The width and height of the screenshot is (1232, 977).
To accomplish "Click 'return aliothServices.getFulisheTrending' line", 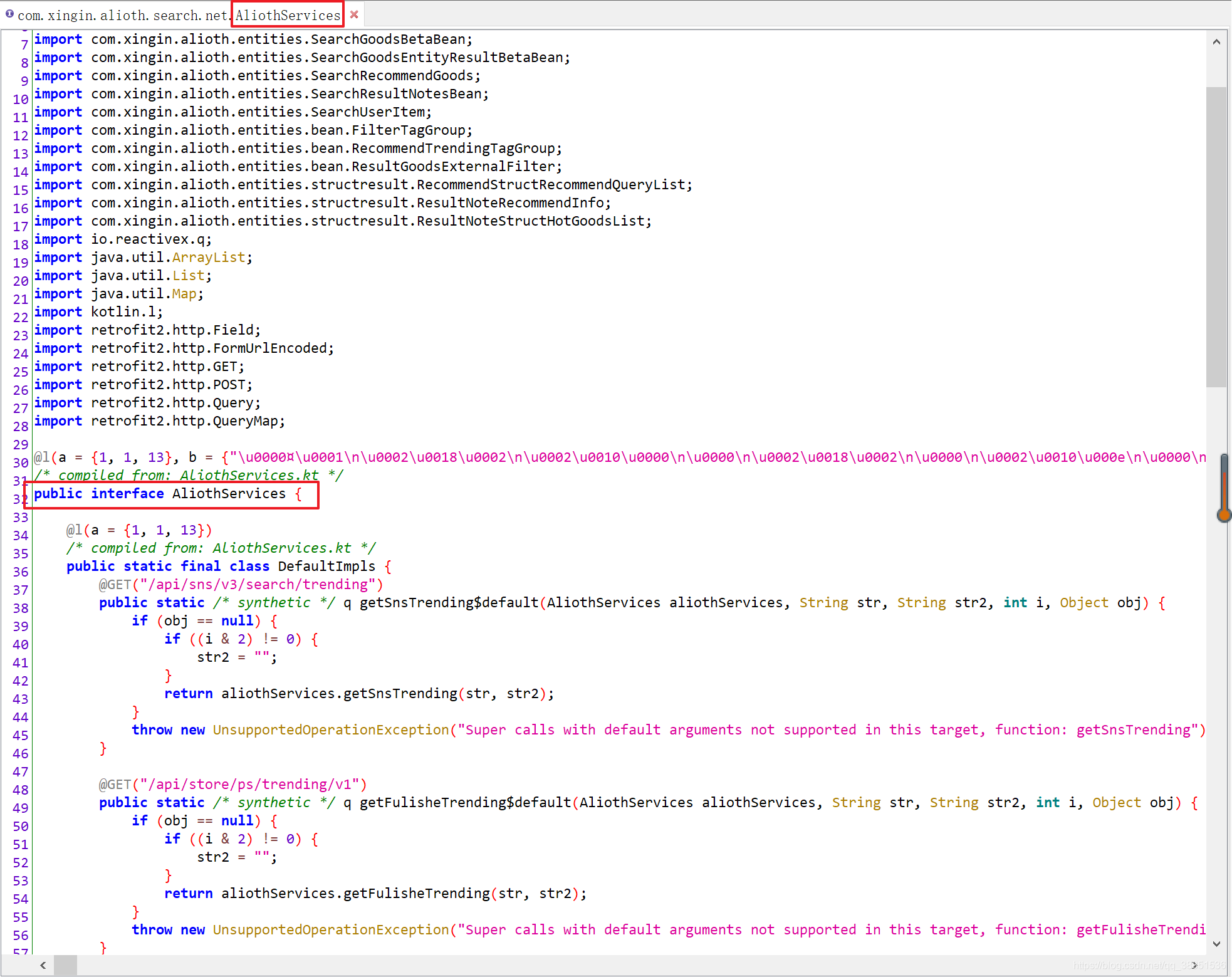I will (376, 894).
